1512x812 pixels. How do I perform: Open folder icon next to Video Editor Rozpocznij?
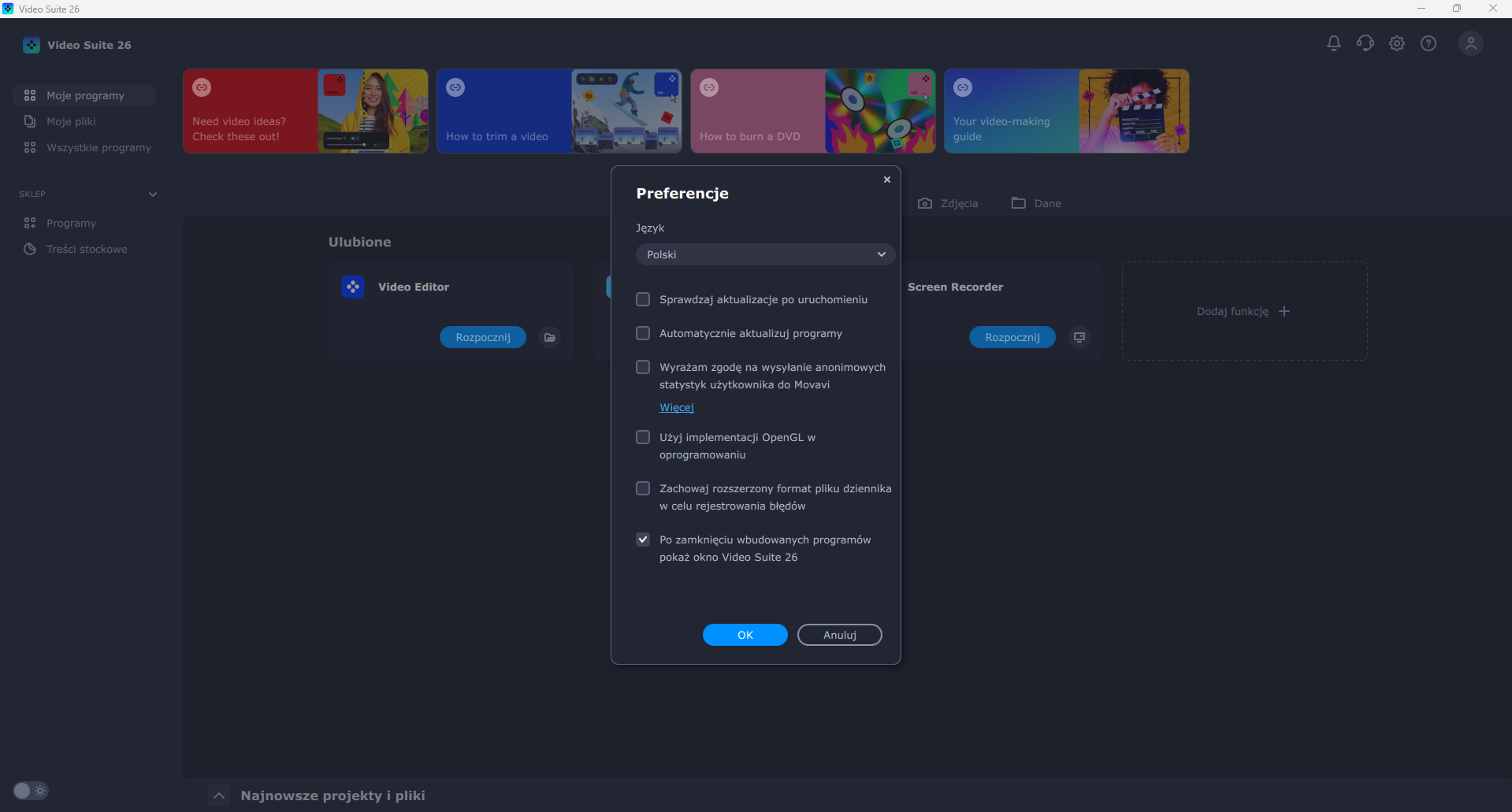[x=550, y=337]
